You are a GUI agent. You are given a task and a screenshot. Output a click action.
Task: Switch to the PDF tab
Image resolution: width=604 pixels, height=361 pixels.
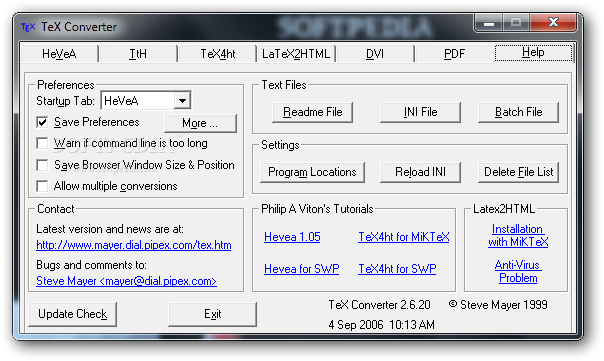pyautogui.click(x=454, y=54)
